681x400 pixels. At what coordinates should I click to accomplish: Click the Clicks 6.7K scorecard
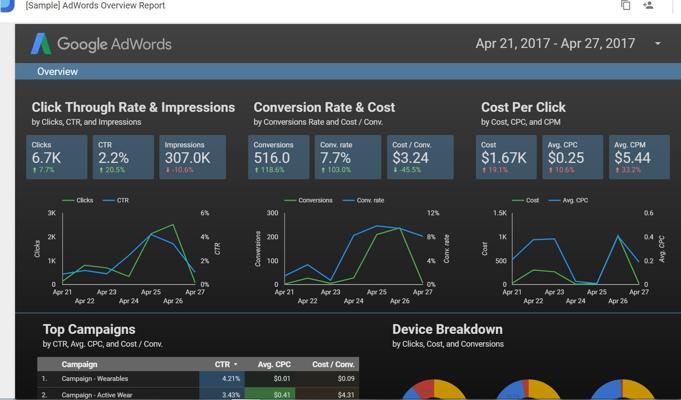point(56,157)
